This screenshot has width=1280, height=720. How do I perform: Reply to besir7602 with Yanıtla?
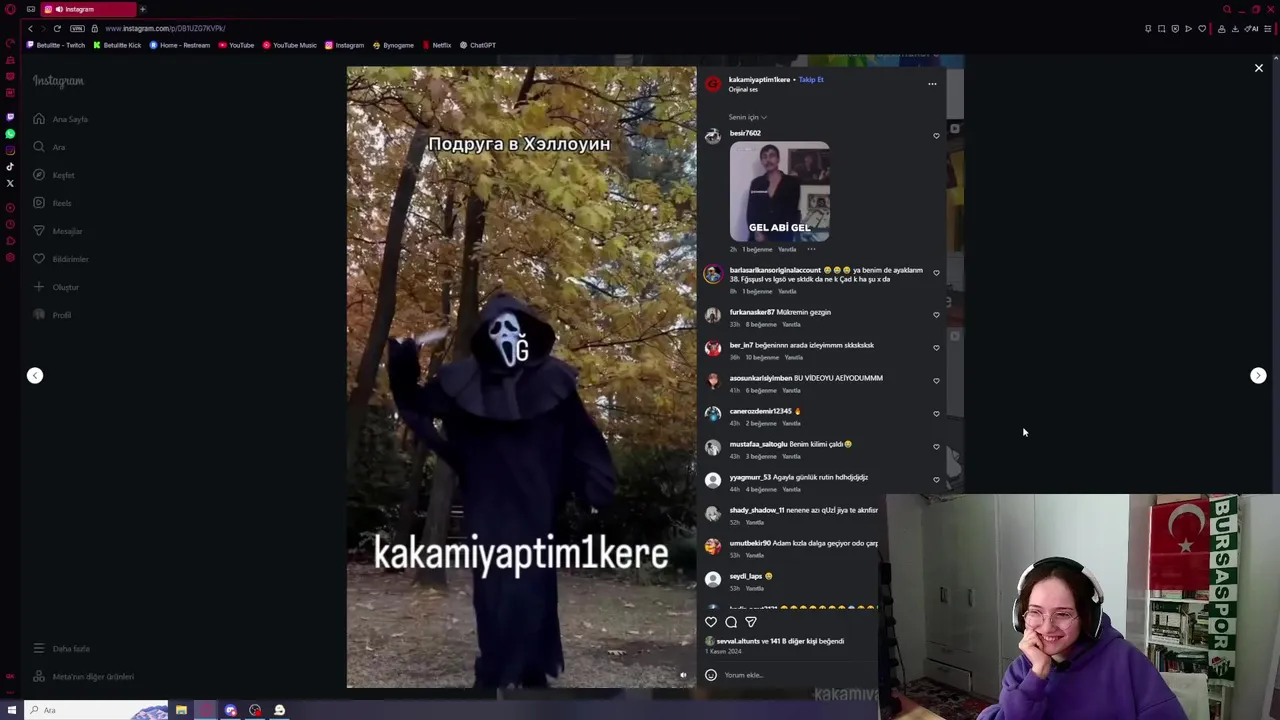click(787, 249)
